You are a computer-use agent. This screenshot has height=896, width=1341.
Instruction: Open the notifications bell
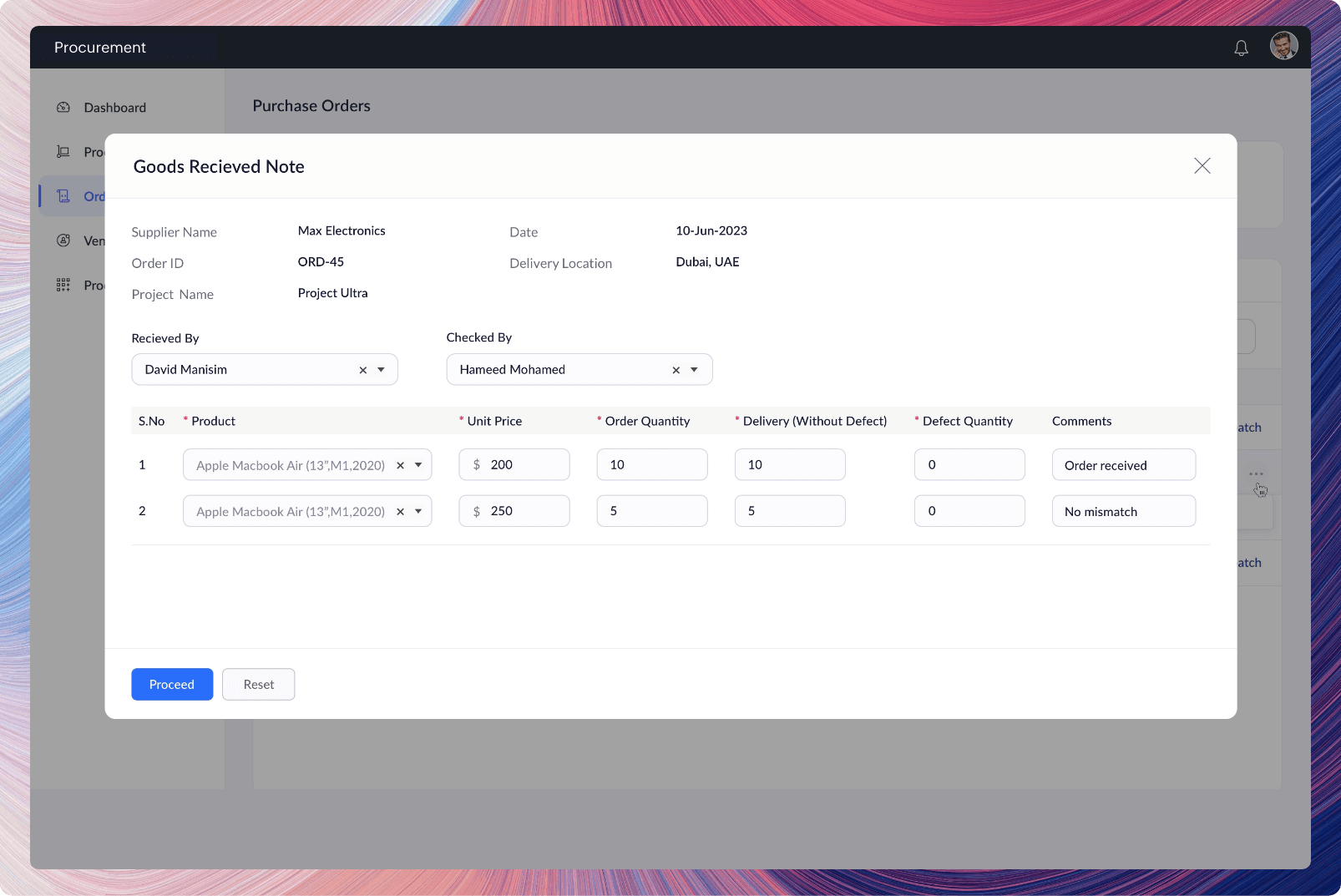1241,48
